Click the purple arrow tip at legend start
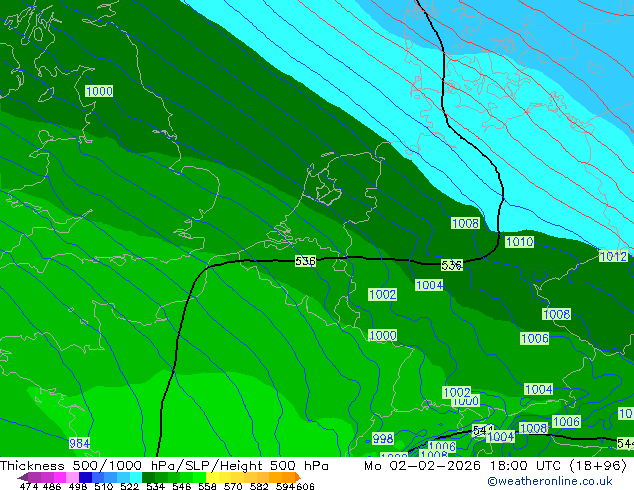634x490 pixels. tap(23, 477)
